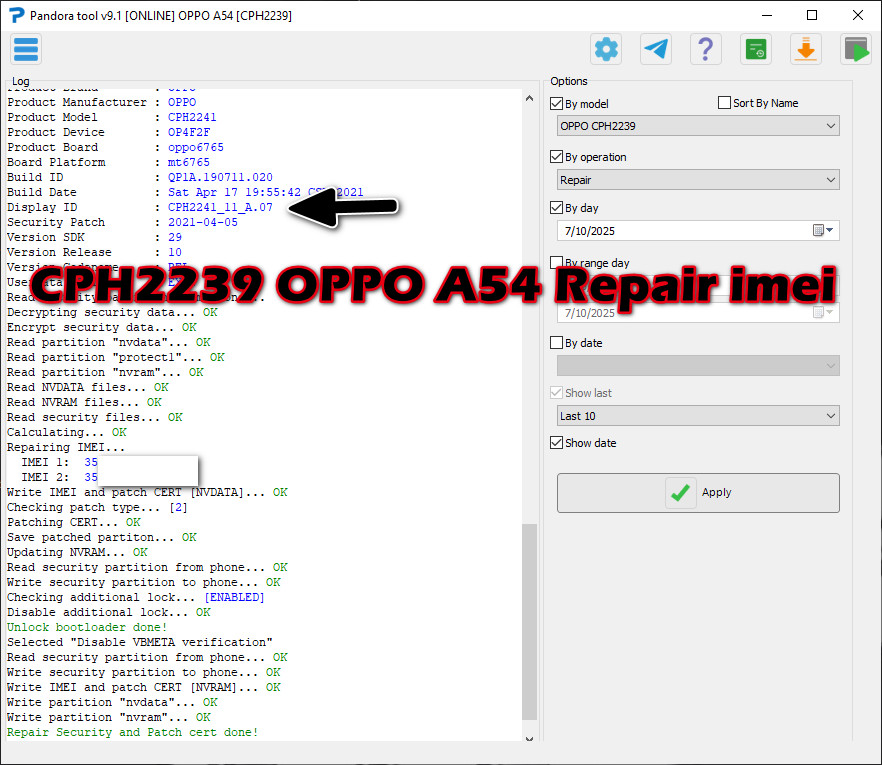
Task: Click the orange download arrow icon
Action: (x=806, y=50)
